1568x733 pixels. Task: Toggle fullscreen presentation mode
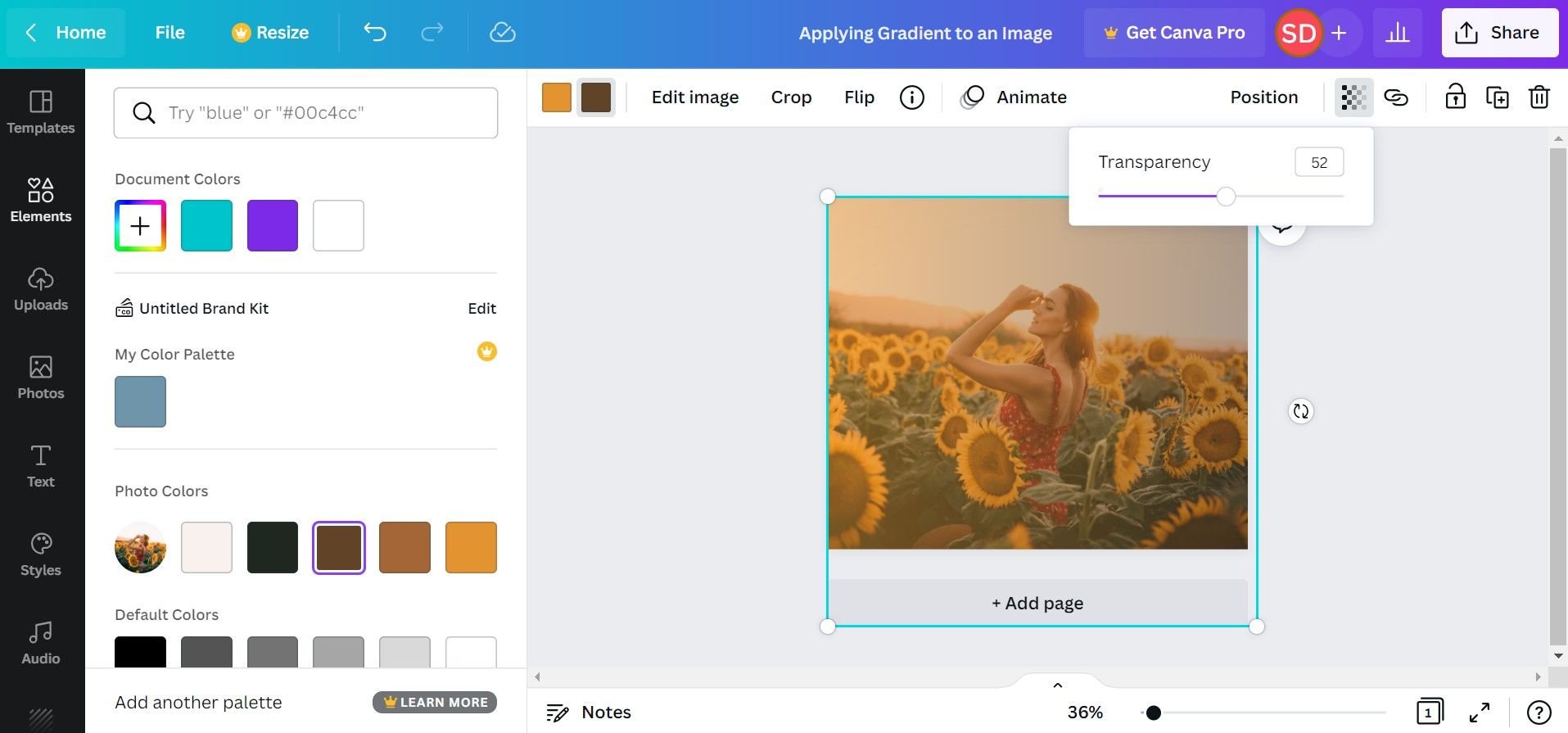click(x=1480, y=713)
